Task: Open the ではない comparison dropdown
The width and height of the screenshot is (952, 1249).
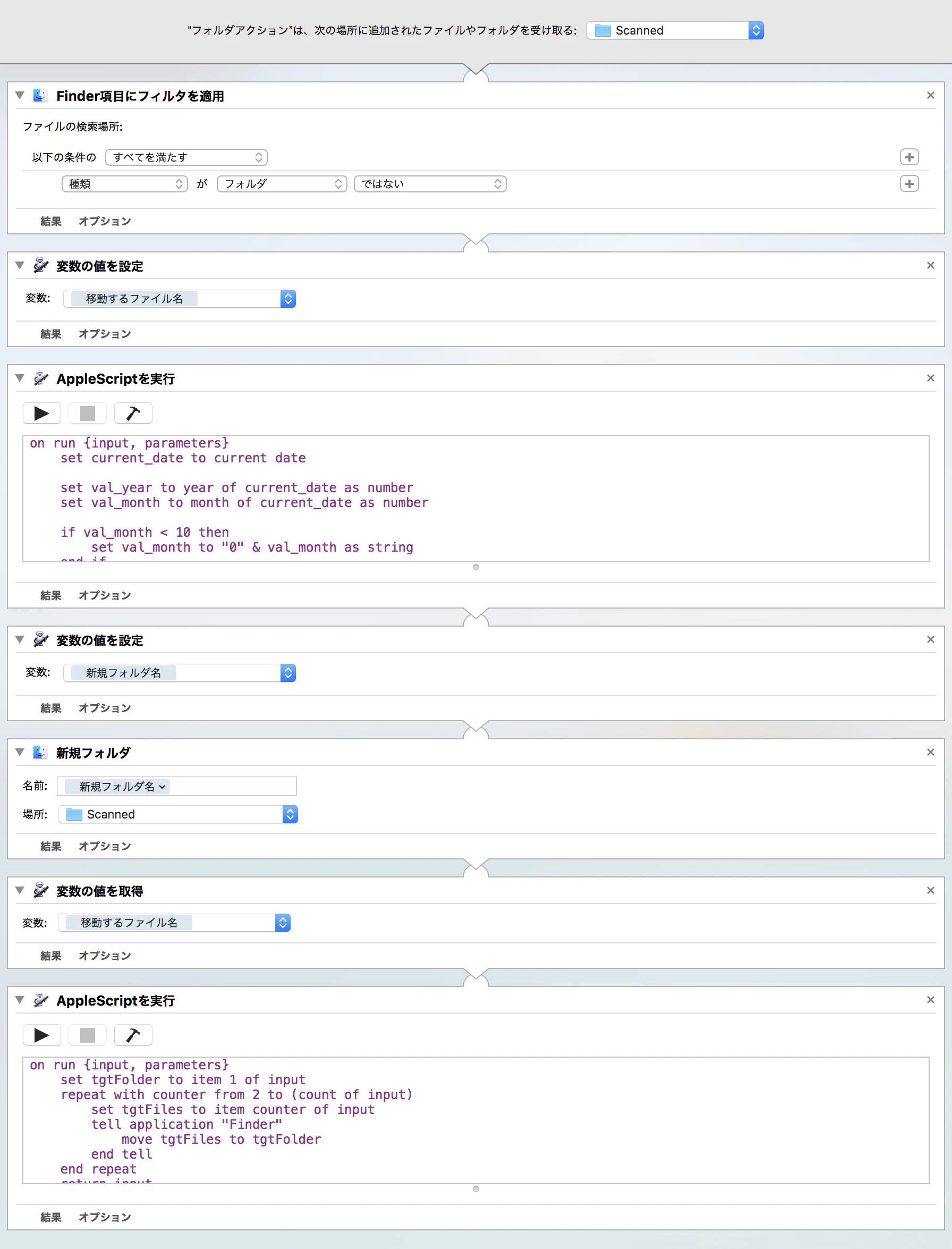Action: (430, 184)
